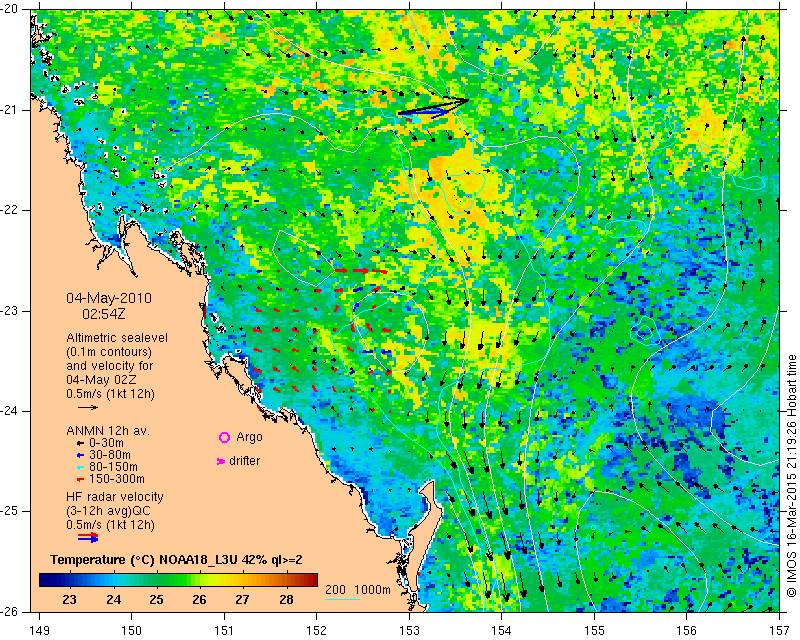The width and height of the screenshot is (800, 640).
Task: Click the longitude axis label 157
Action: pyautogui.click(x=780, y=630)
